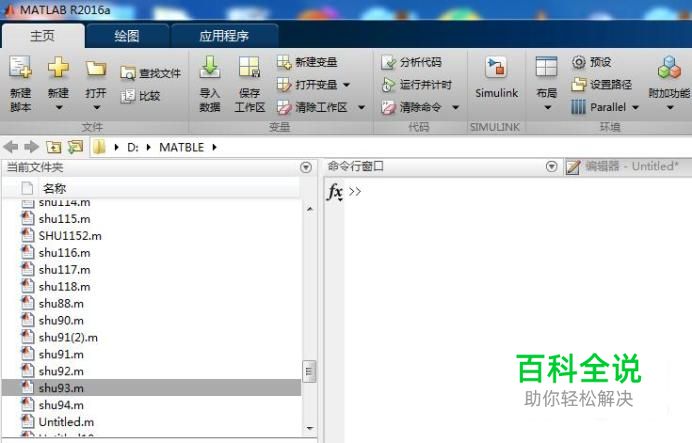Open Current Folder panel actions menu
The width and height of the screenshot is (692, 443).
tap(306, 167)
